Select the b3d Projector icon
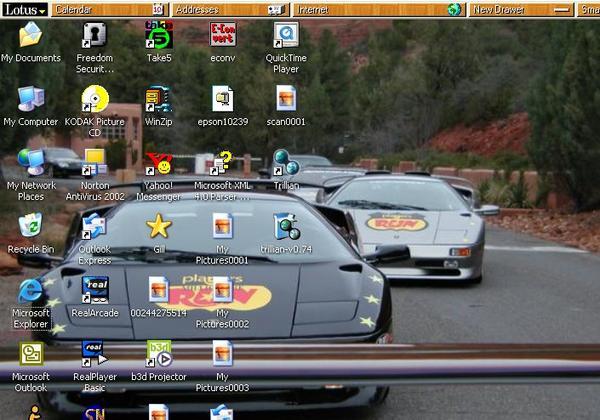Image resolution: width=600 pixels, height=420 pixels. point(159,354)
